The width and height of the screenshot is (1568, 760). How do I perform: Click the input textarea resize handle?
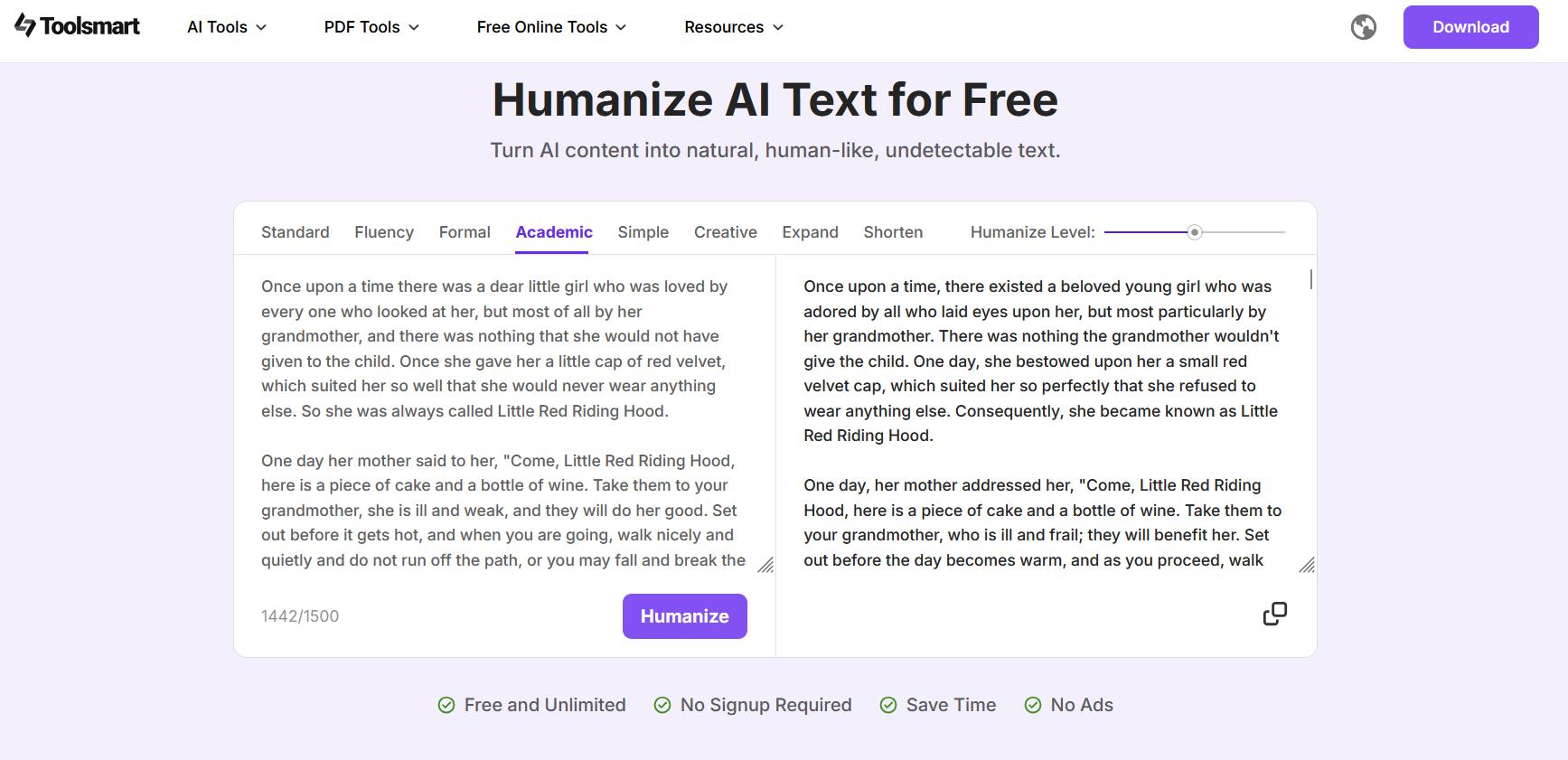(765, 566)
